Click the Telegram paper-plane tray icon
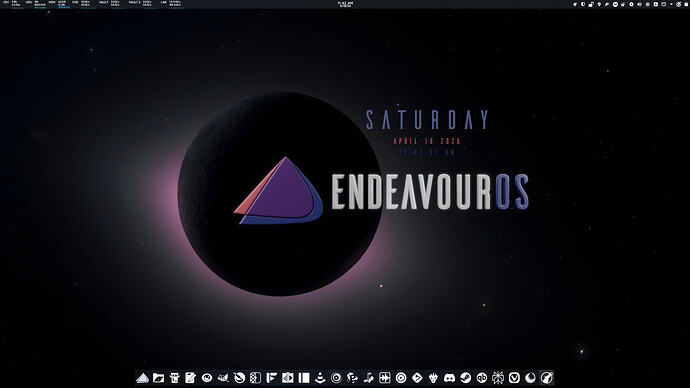Viewport: 690px width, 388px height. (575, 4)
